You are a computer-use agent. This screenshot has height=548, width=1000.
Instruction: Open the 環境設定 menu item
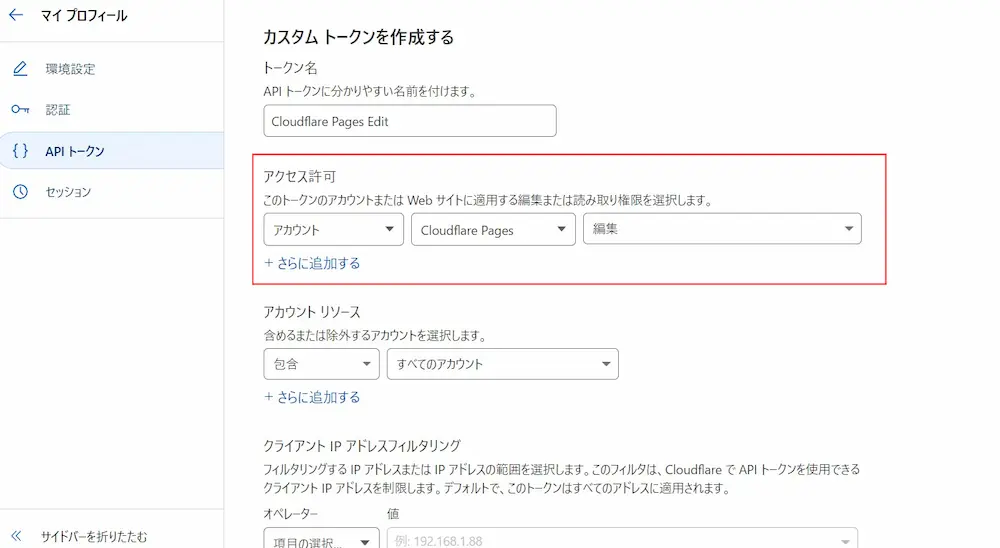coord(70,69)
